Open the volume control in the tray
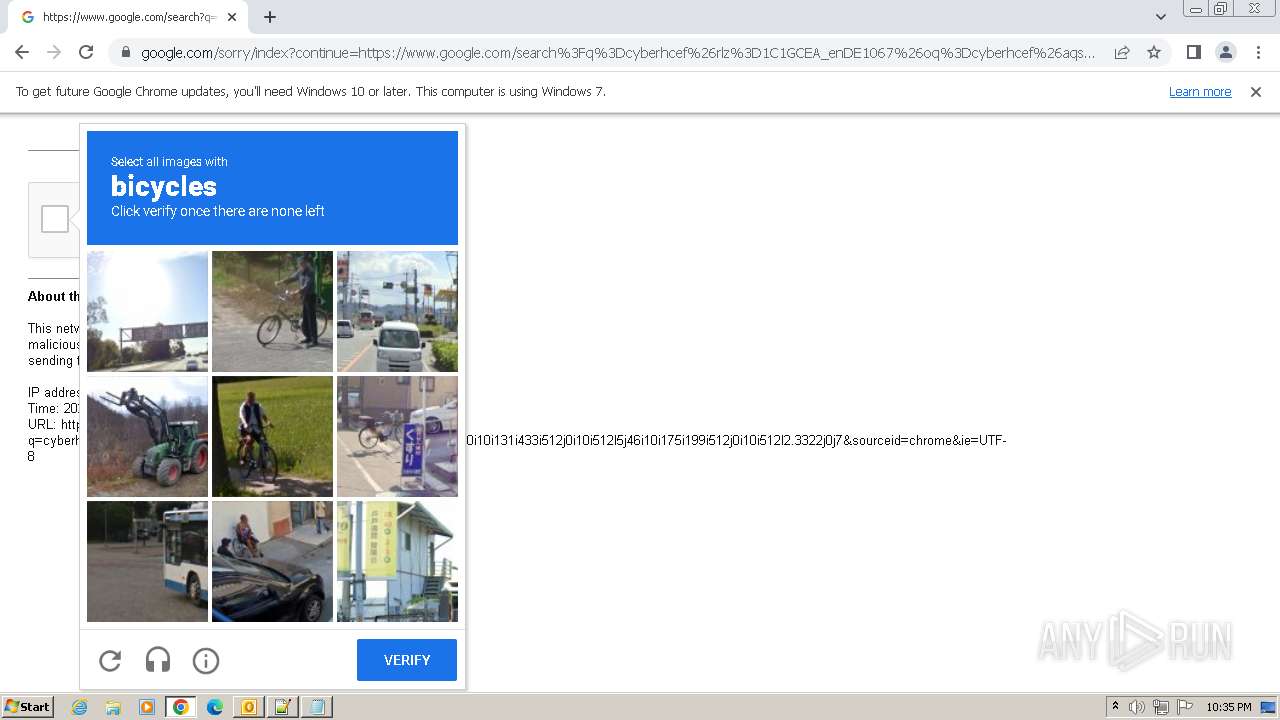The image size is (1280, 720). (x=1137, y=707)
